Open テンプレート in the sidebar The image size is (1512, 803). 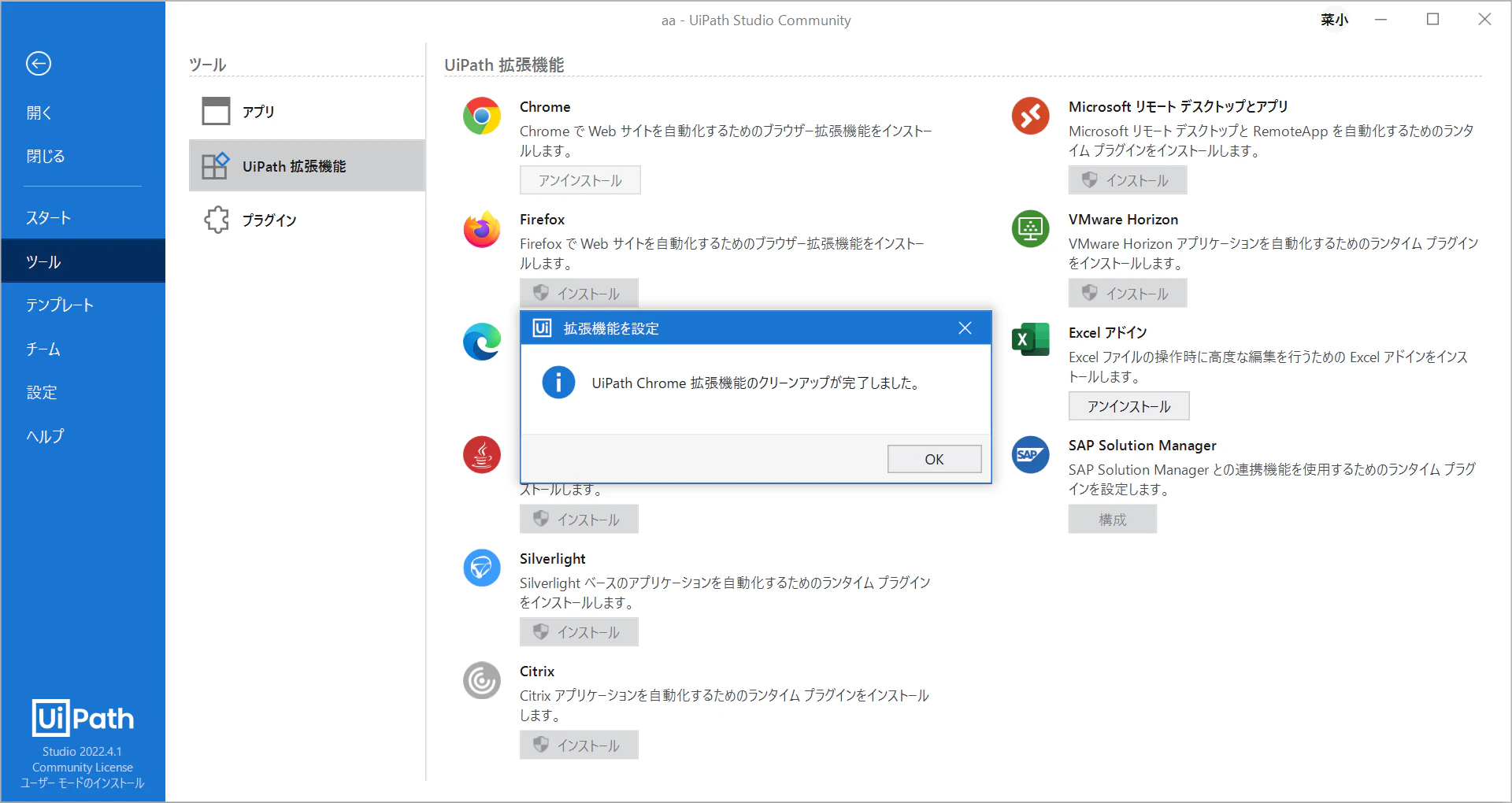[x=83, y=305]
